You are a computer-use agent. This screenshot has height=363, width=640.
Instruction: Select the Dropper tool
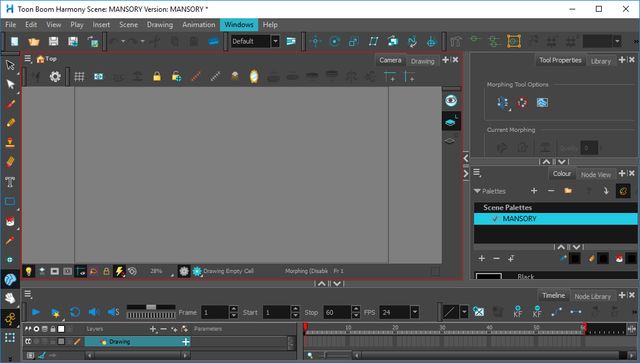point(10,241)
